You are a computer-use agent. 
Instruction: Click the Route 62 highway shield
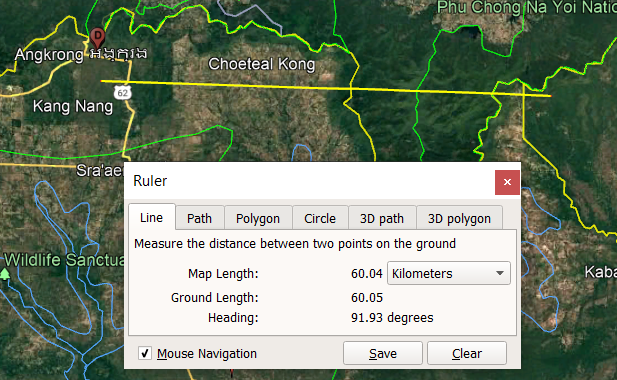tap(122, 93)
